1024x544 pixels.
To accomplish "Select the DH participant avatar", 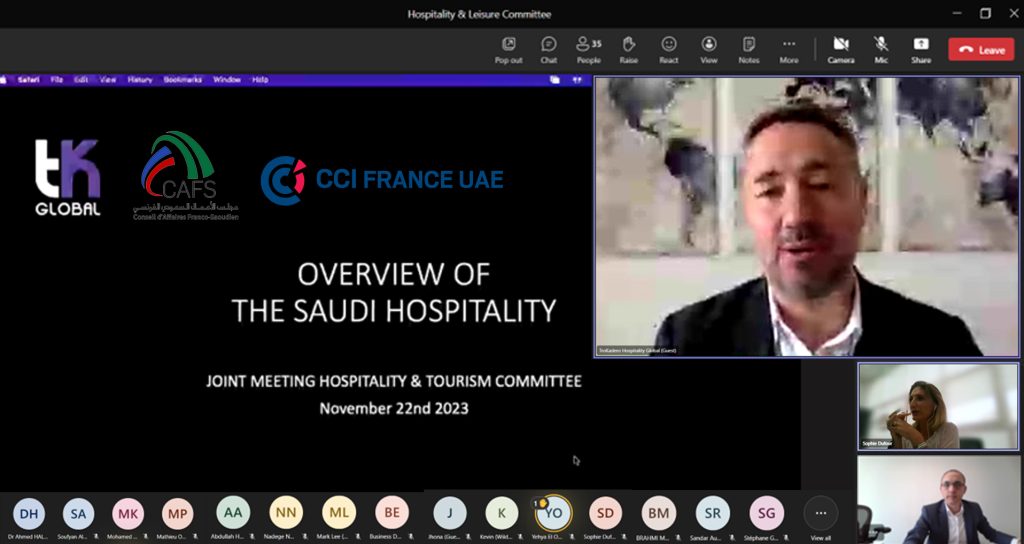I will point(29,513).
